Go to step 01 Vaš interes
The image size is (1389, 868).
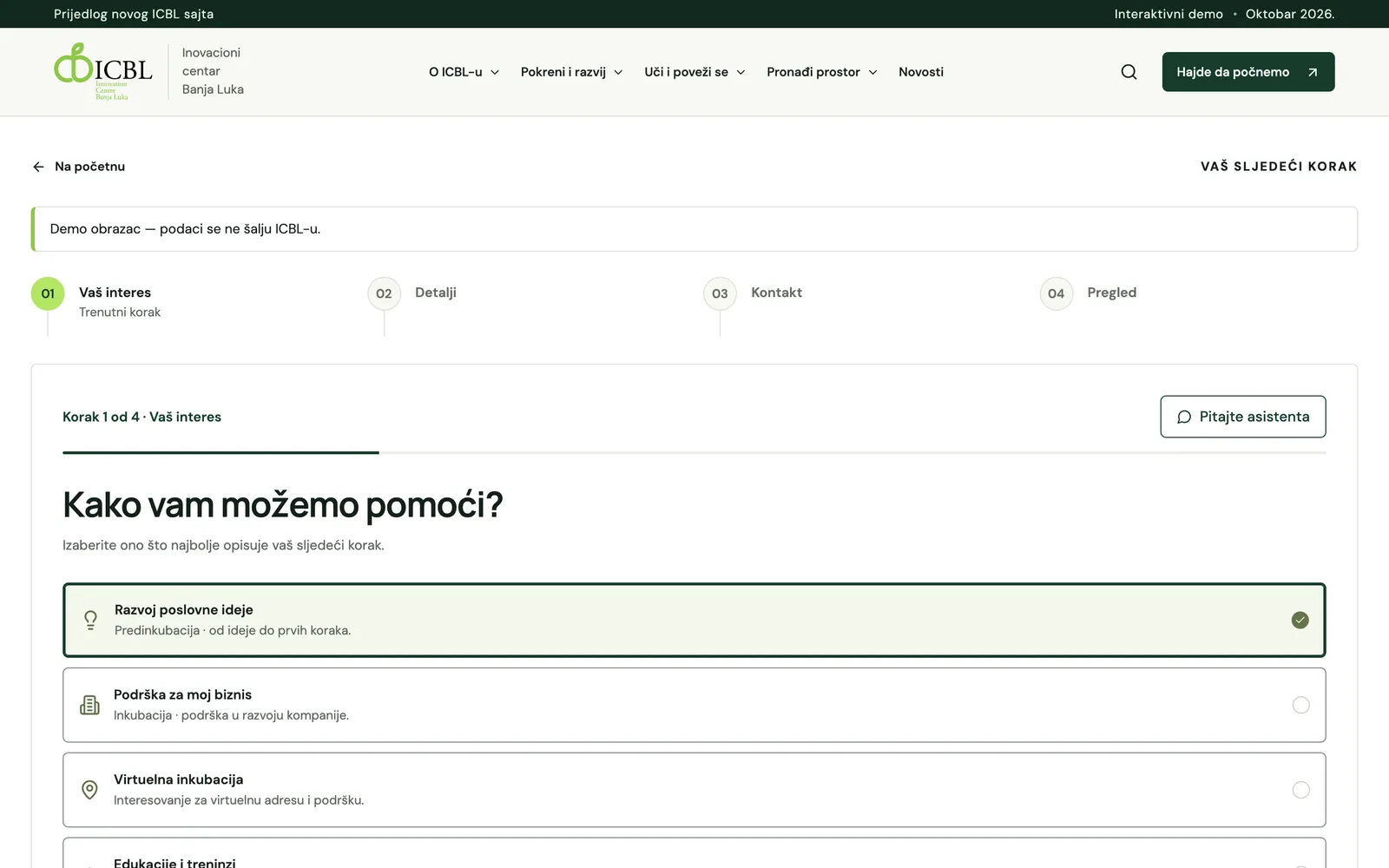[x=98, y=301]
